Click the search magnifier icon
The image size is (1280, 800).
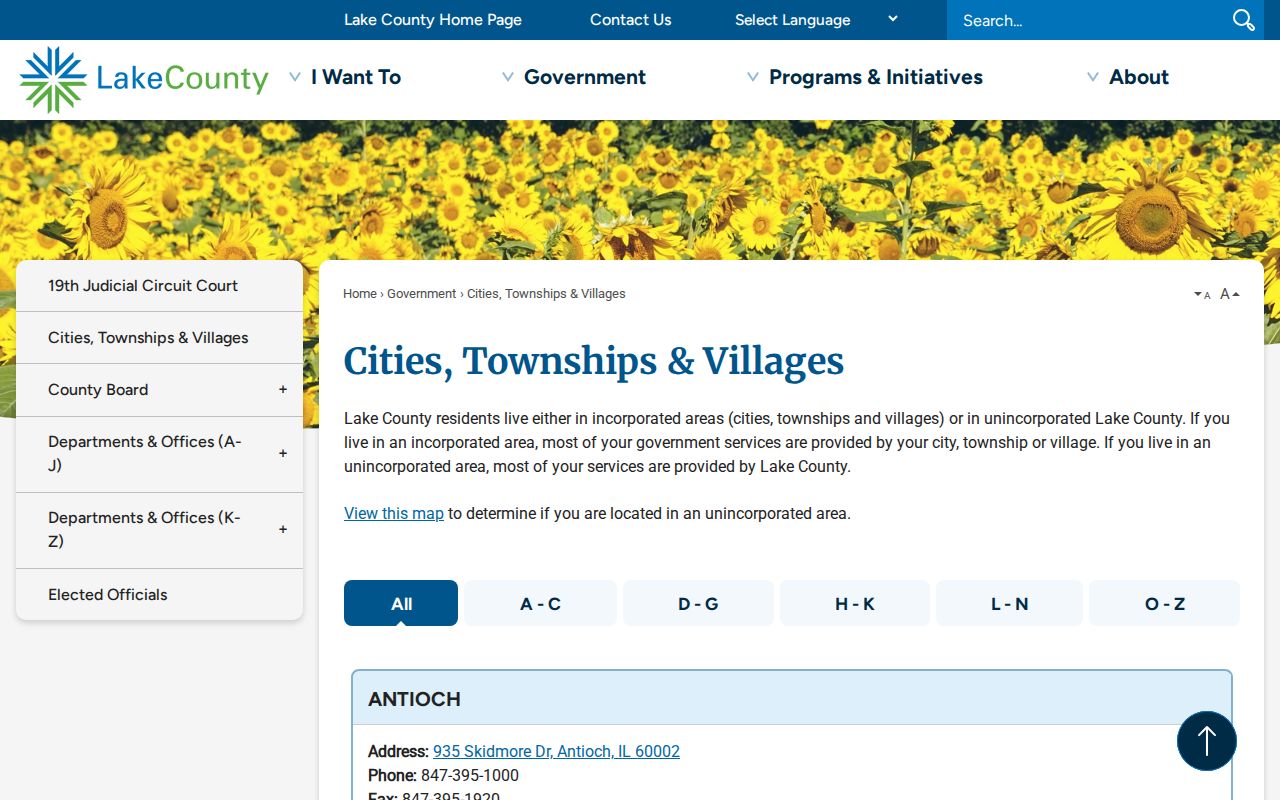coord(1243,20)
